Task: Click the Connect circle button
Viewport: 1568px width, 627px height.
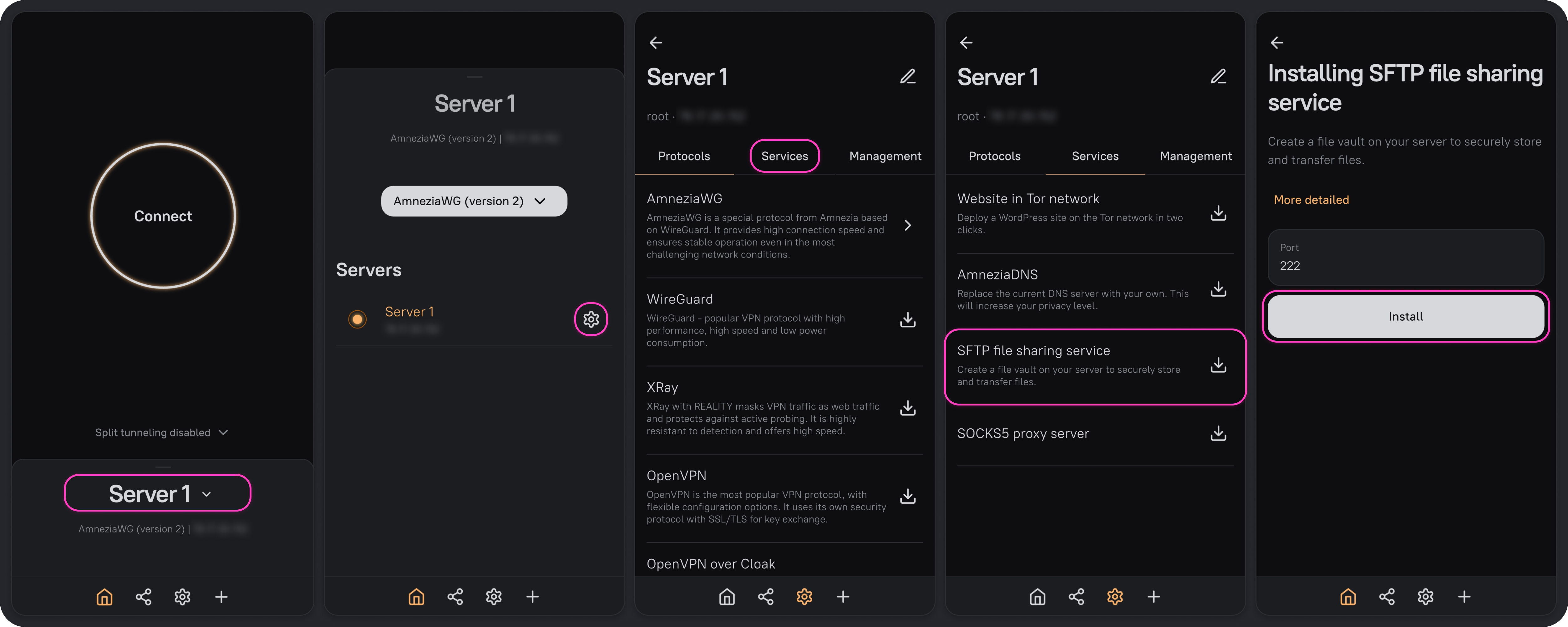Action: pos(163,216)
